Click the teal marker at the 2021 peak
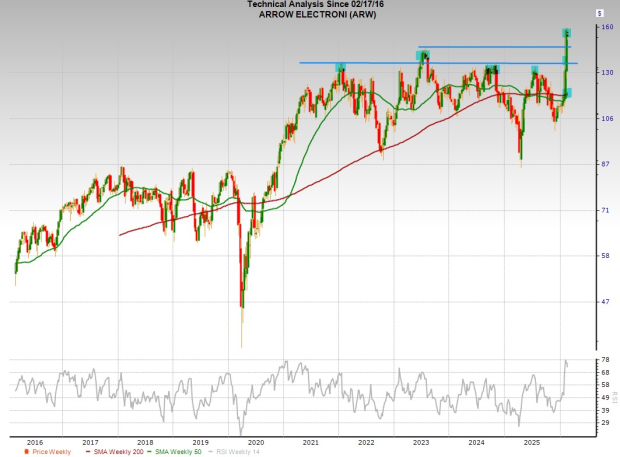Image resolution: width=620 pixels, height=457 pixels. tap(340, 68)
